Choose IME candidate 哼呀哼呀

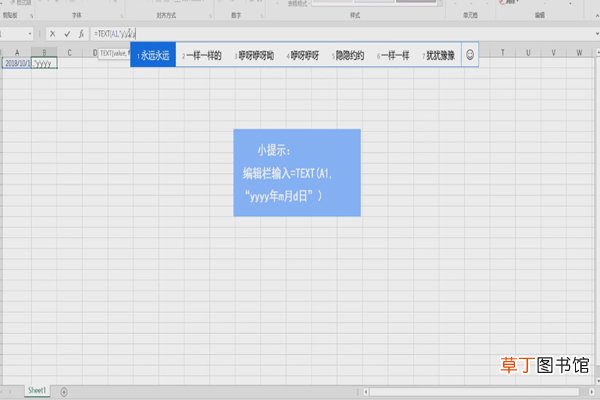pyautogui.click(x=303, y=55)
